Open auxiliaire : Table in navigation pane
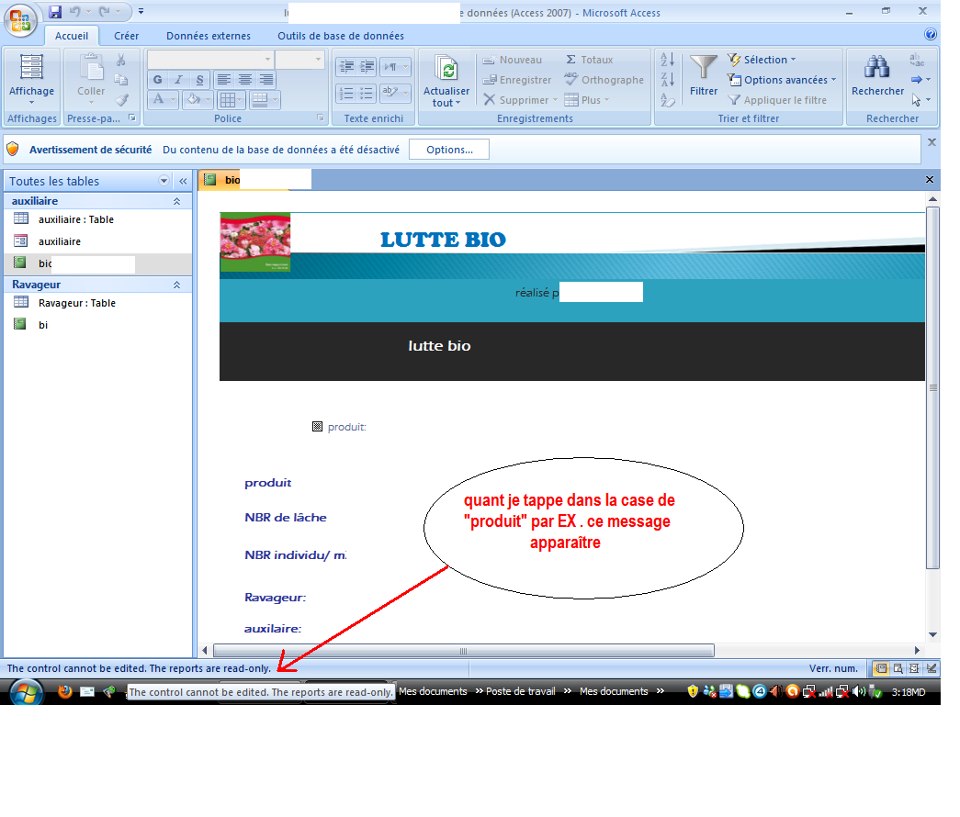The height and width of the screenshot is (817, 960). (76, 219)
